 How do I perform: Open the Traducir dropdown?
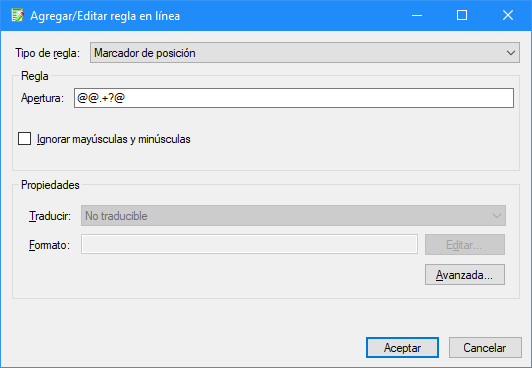[x=293, y=216]
